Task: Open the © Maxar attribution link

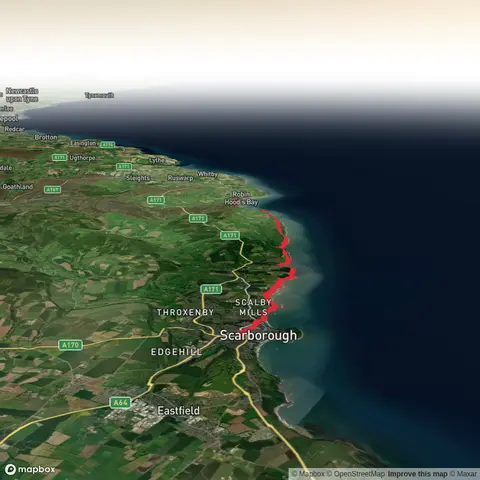Action: [463, 474]
